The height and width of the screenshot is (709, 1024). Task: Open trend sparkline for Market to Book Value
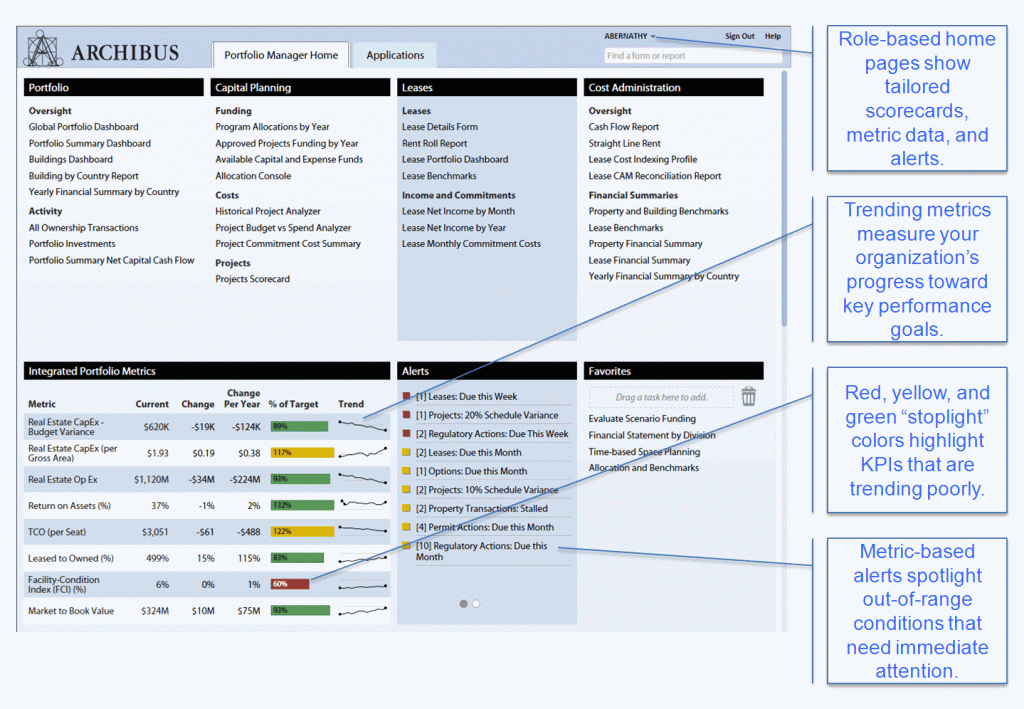(362, 610)
